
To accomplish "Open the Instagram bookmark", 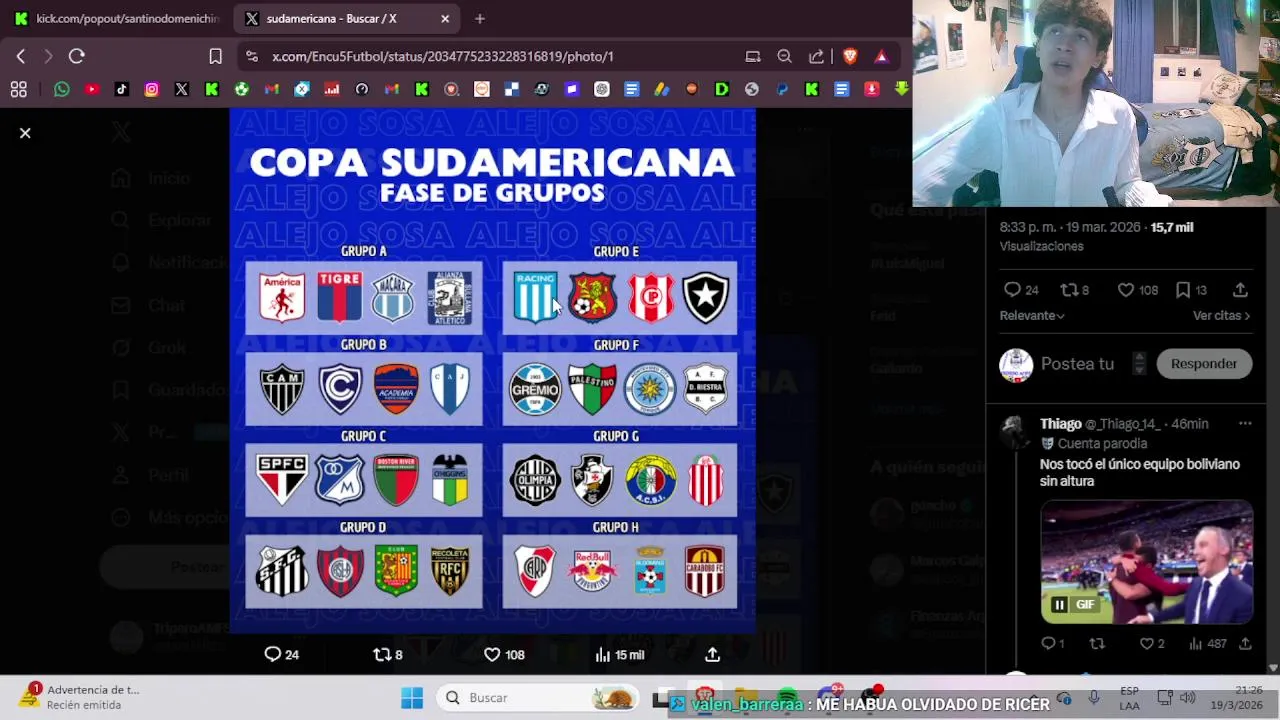I will (152, 90).
